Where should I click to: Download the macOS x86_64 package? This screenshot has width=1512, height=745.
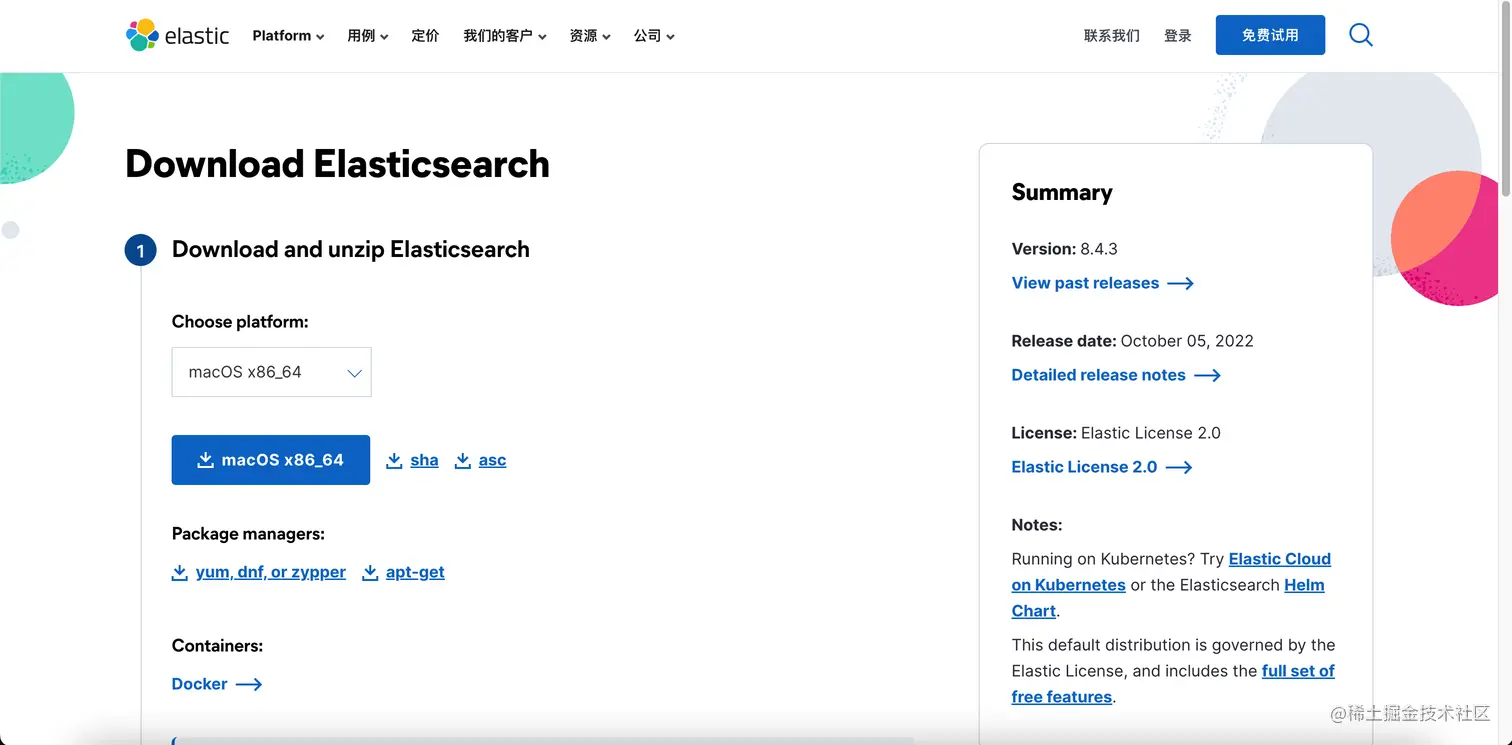[x=271, y=460]
